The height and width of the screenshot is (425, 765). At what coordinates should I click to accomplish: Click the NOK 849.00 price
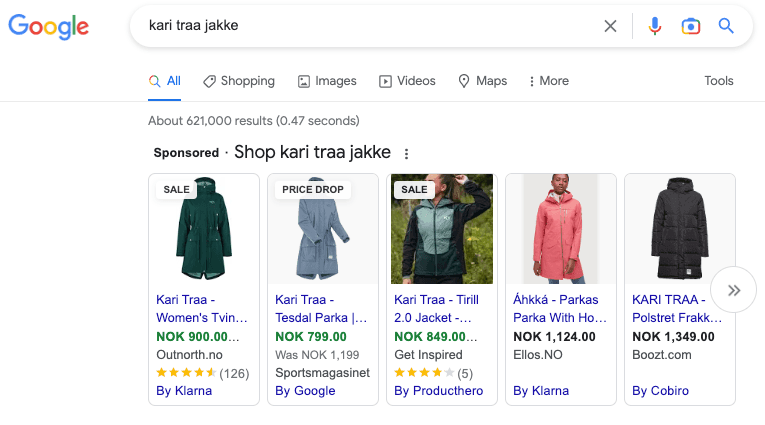point(436,337)
